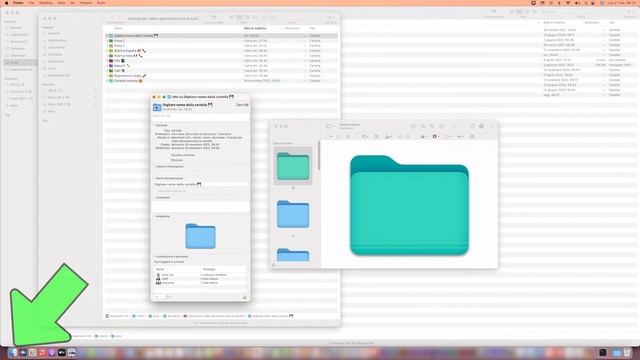Toggle the Bloccato checkbox
640x360 pixels.
[168, 160]
